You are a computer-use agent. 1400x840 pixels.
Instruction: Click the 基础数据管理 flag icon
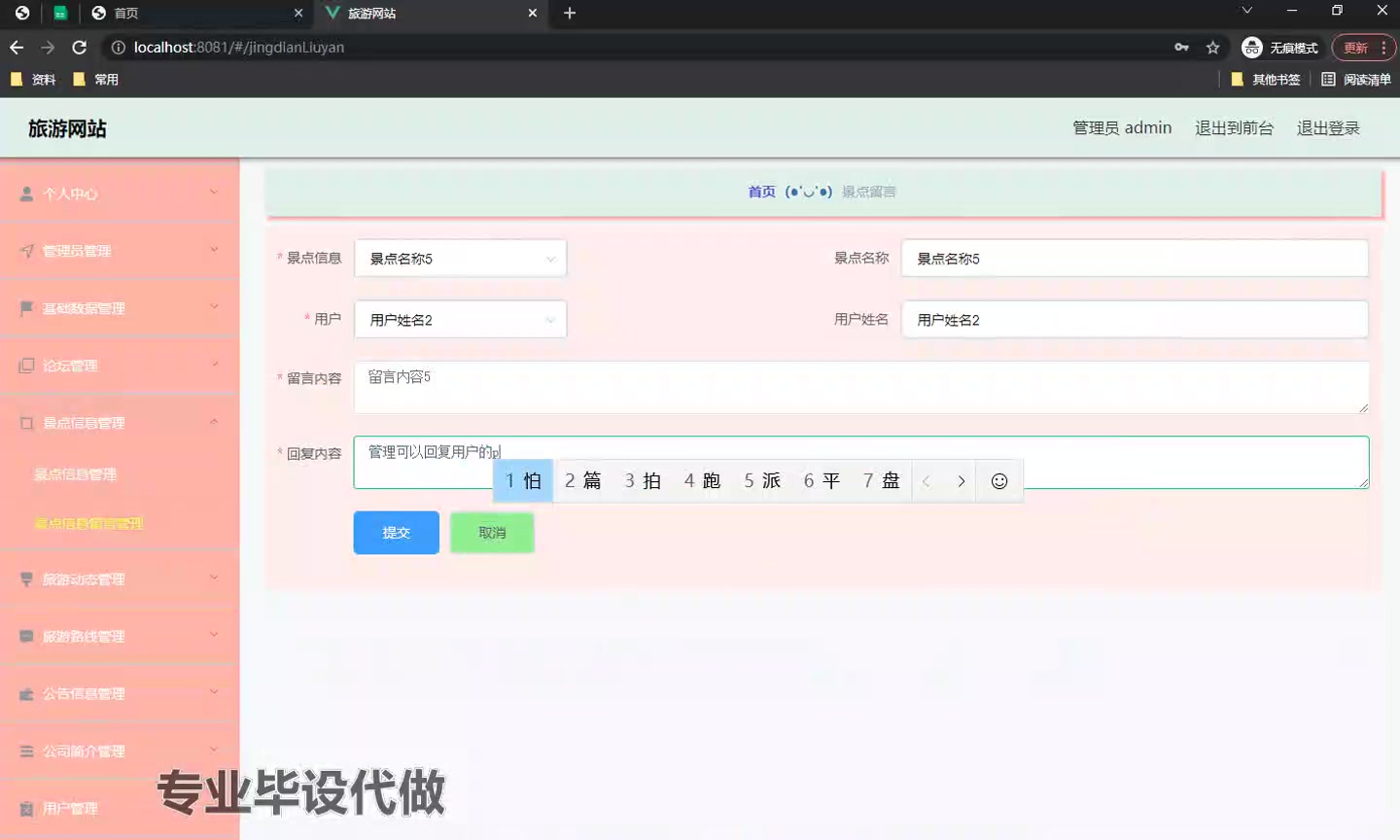(x=26, y=308)
